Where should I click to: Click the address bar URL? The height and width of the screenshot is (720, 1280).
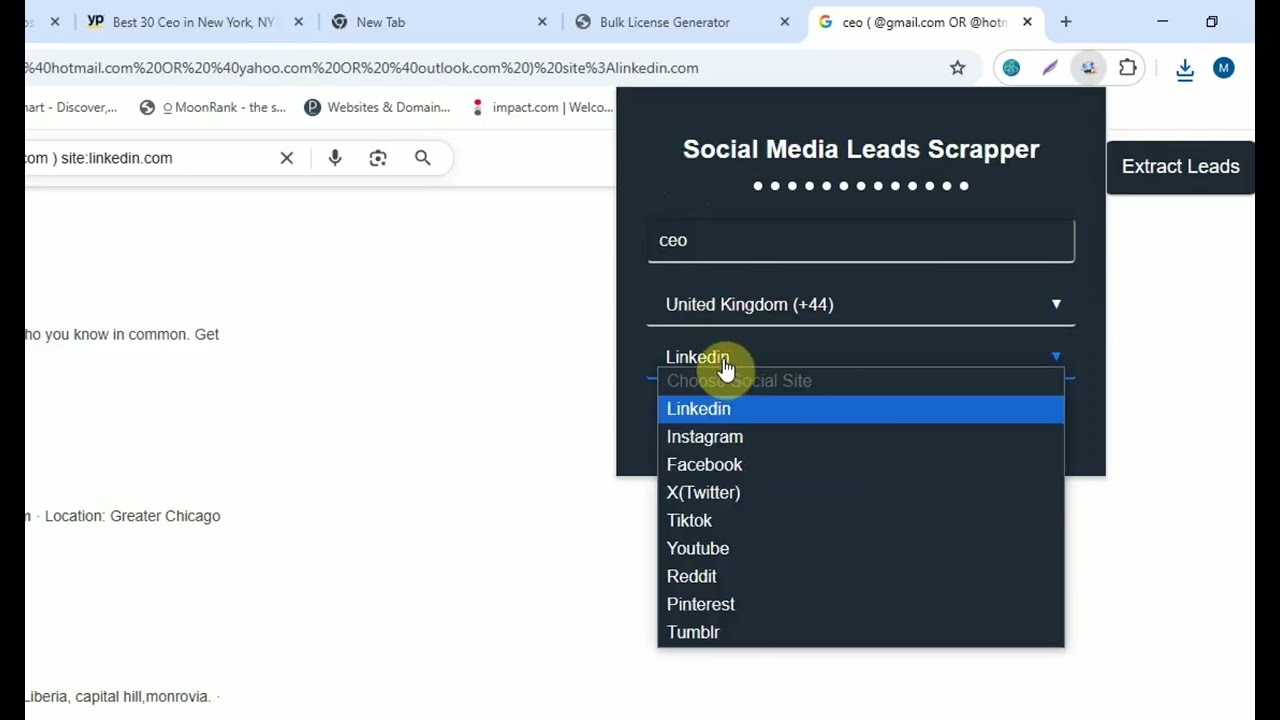pyautogui.click(x=362, y=68)
